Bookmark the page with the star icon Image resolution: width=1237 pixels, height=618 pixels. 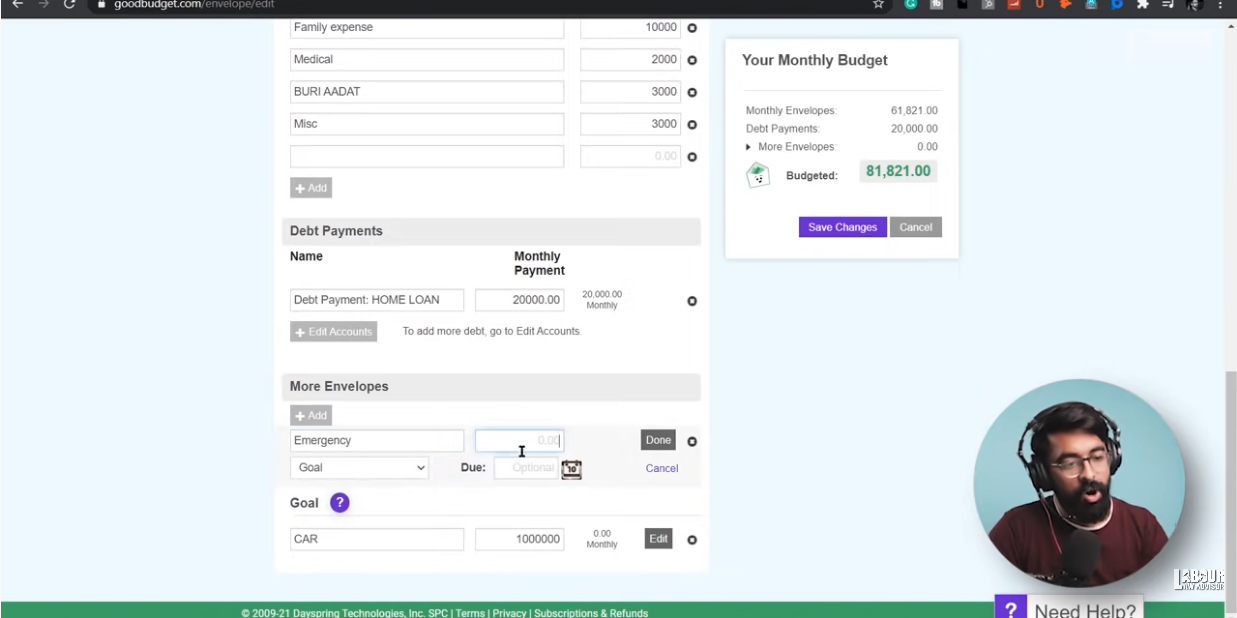pyautogui.click(x=877, y=5)
